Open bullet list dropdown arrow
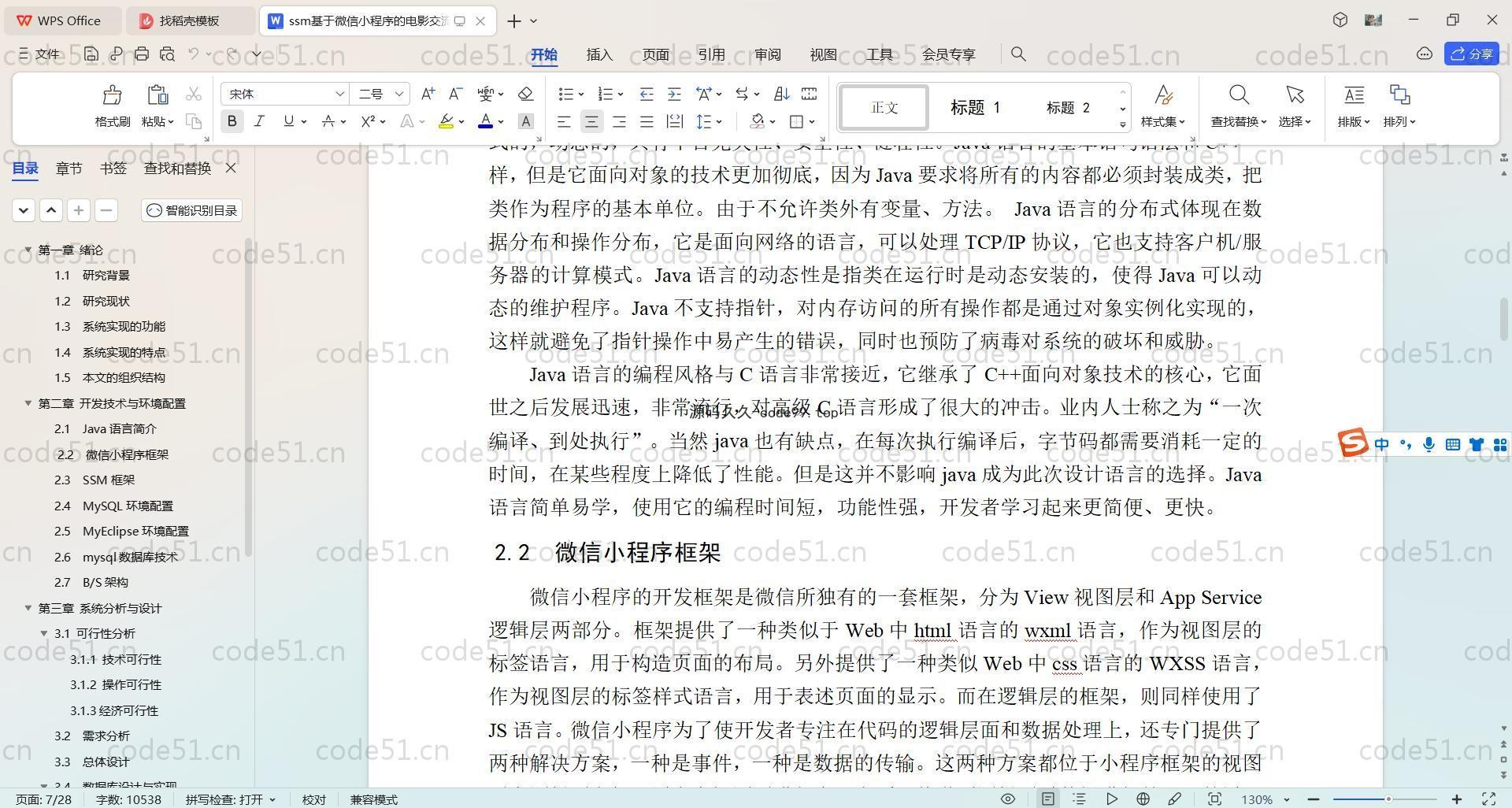Viewport: 1512px width, 808px height. point(581,95)
